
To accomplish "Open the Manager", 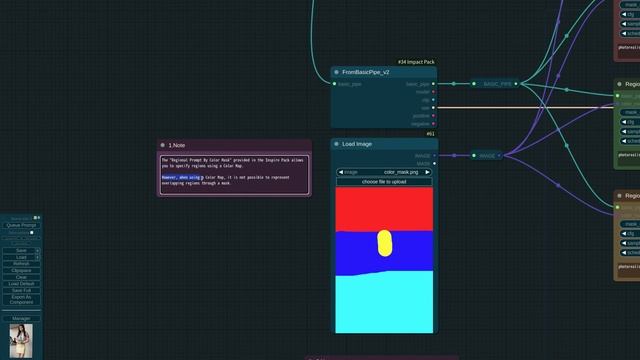I will pyautogui.click(x=21, y=318).
